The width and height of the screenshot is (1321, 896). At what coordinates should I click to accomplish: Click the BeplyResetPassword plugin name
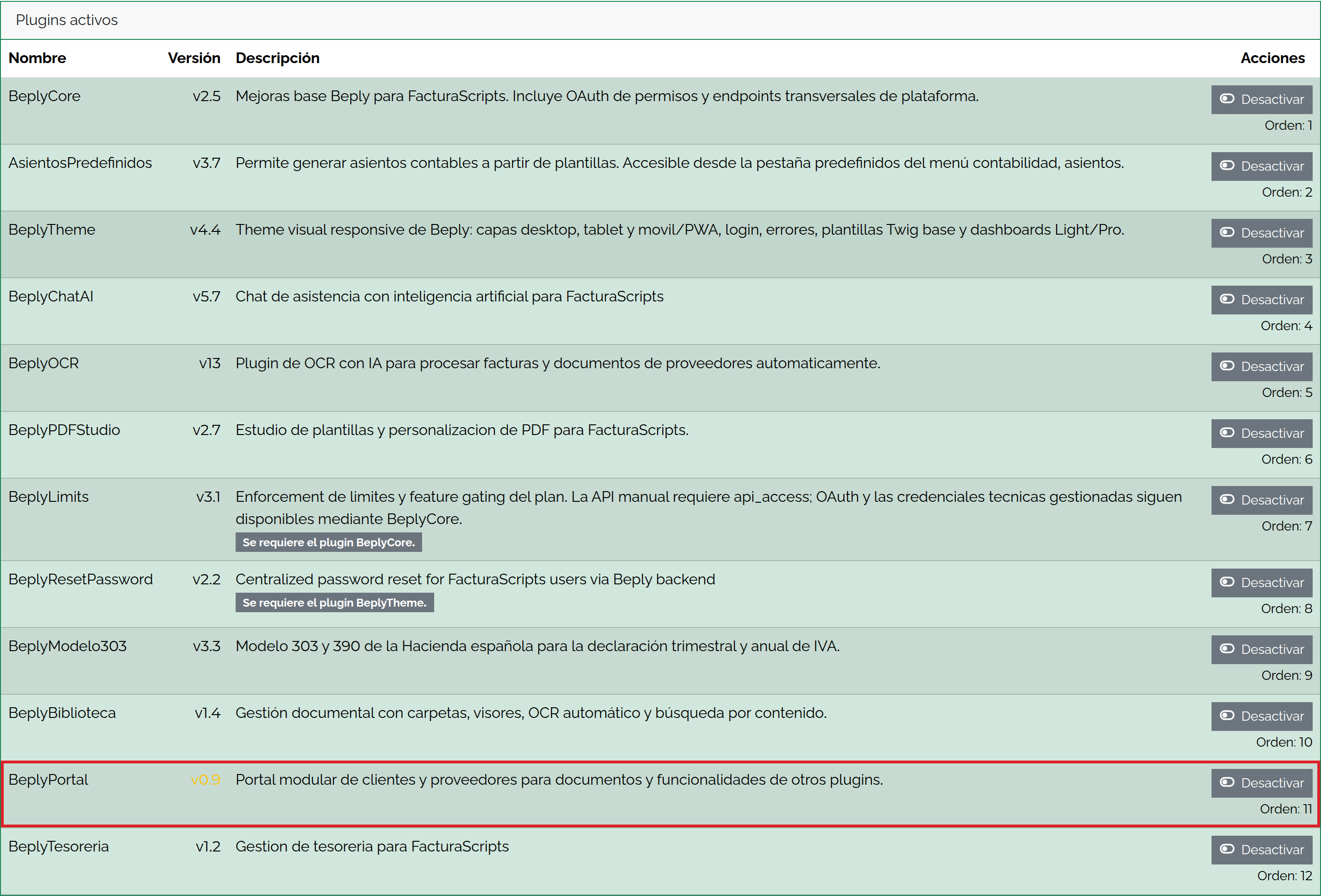coord(81,579)
